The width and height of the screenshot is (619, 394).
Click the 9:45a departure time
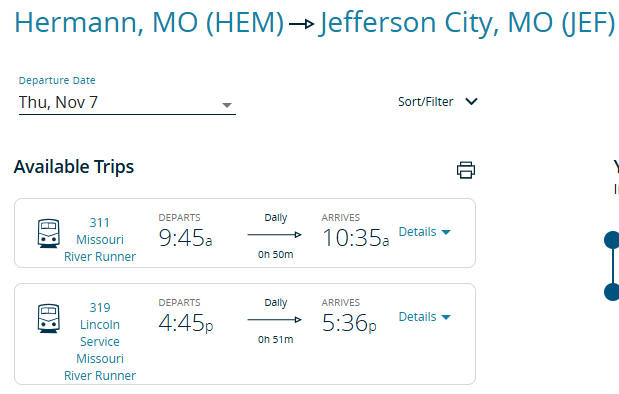pos(185,238)
